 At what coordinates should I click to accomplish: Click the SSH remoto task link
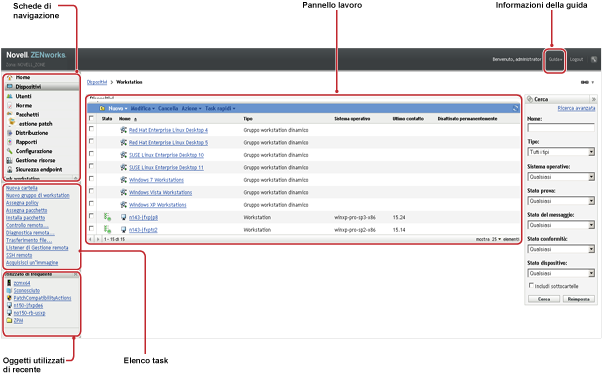19,255
